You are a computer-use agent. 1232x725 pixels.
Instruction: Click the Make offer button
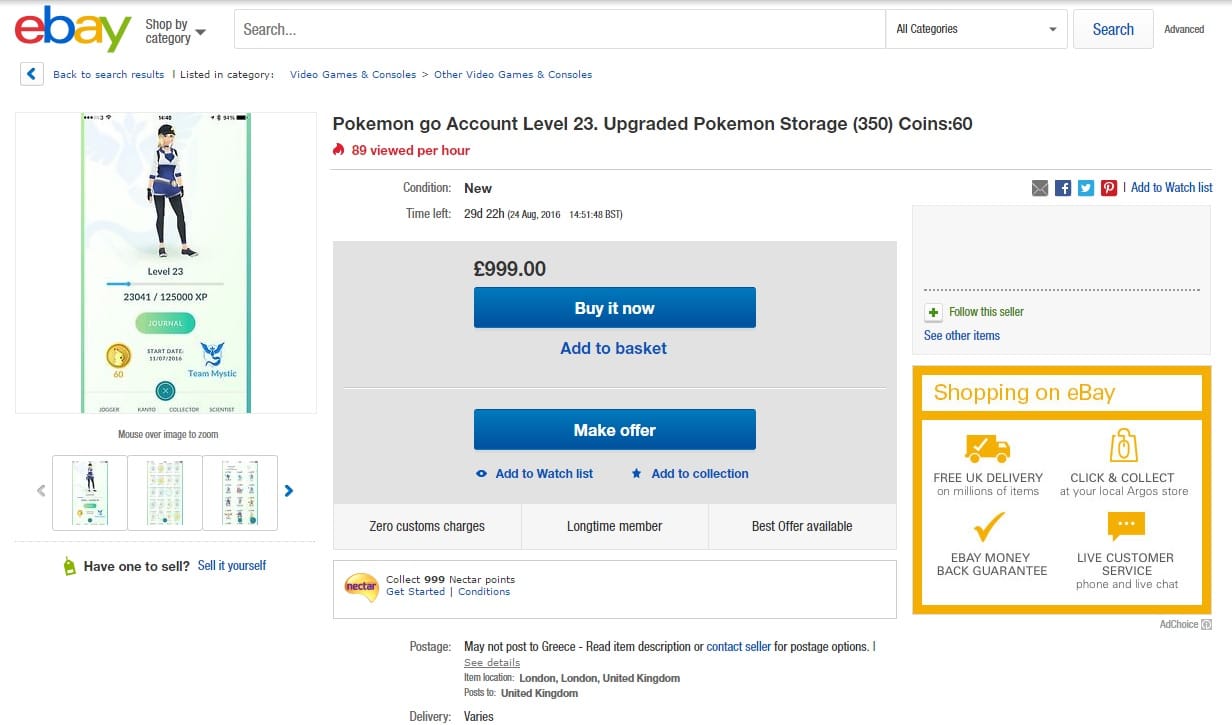point(615,430)
